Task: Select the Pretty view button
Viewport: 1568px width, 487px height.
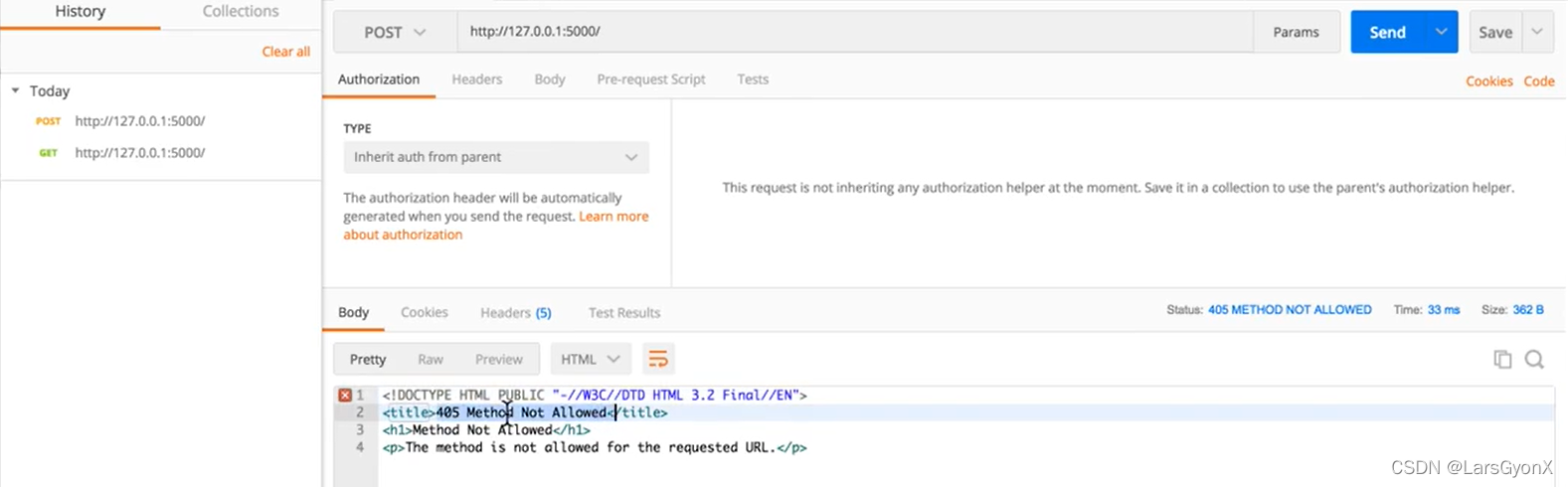Action: tap(368, 359)
